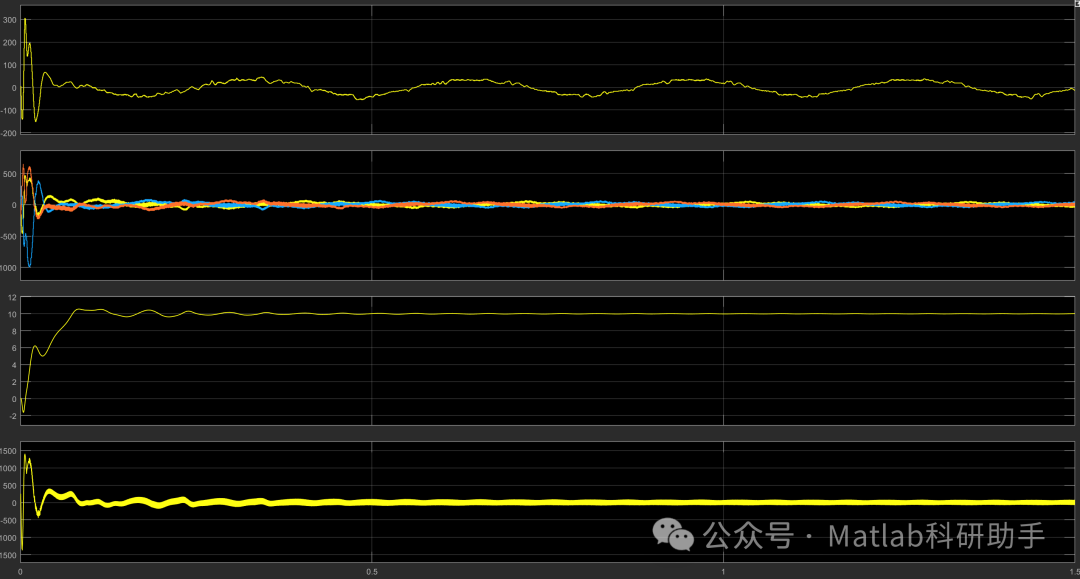Click the 6 tick label on the third plot
1080x579 pixels.
[x=14, y=348]
